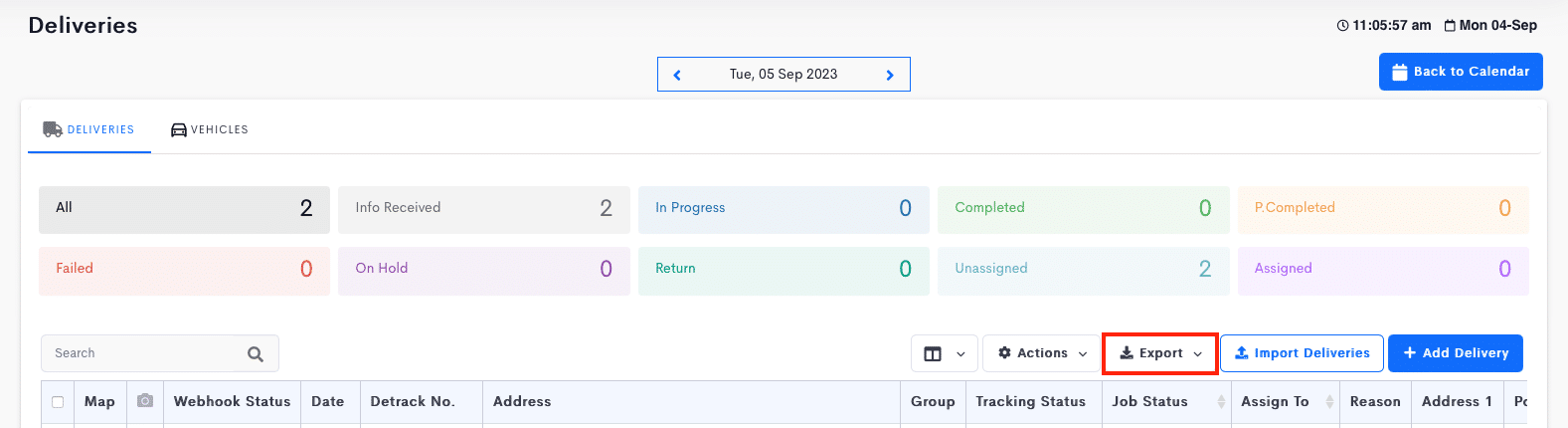Click the search magnifier icon
Viewport: 1568px width, 428px height.
click(x=256, y=353)
